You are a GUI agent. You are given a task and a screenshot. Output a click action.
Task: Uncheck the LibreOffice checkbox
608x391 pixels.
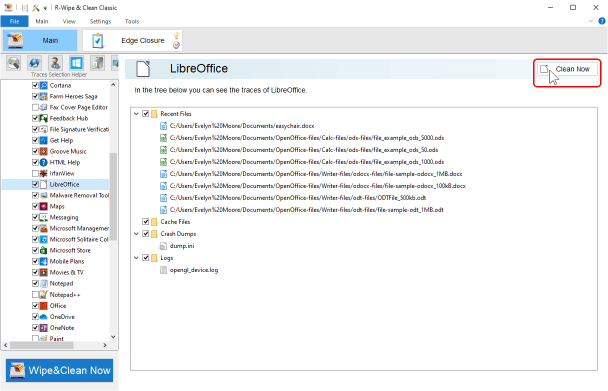pyautogui.click(x=35, y=184)
